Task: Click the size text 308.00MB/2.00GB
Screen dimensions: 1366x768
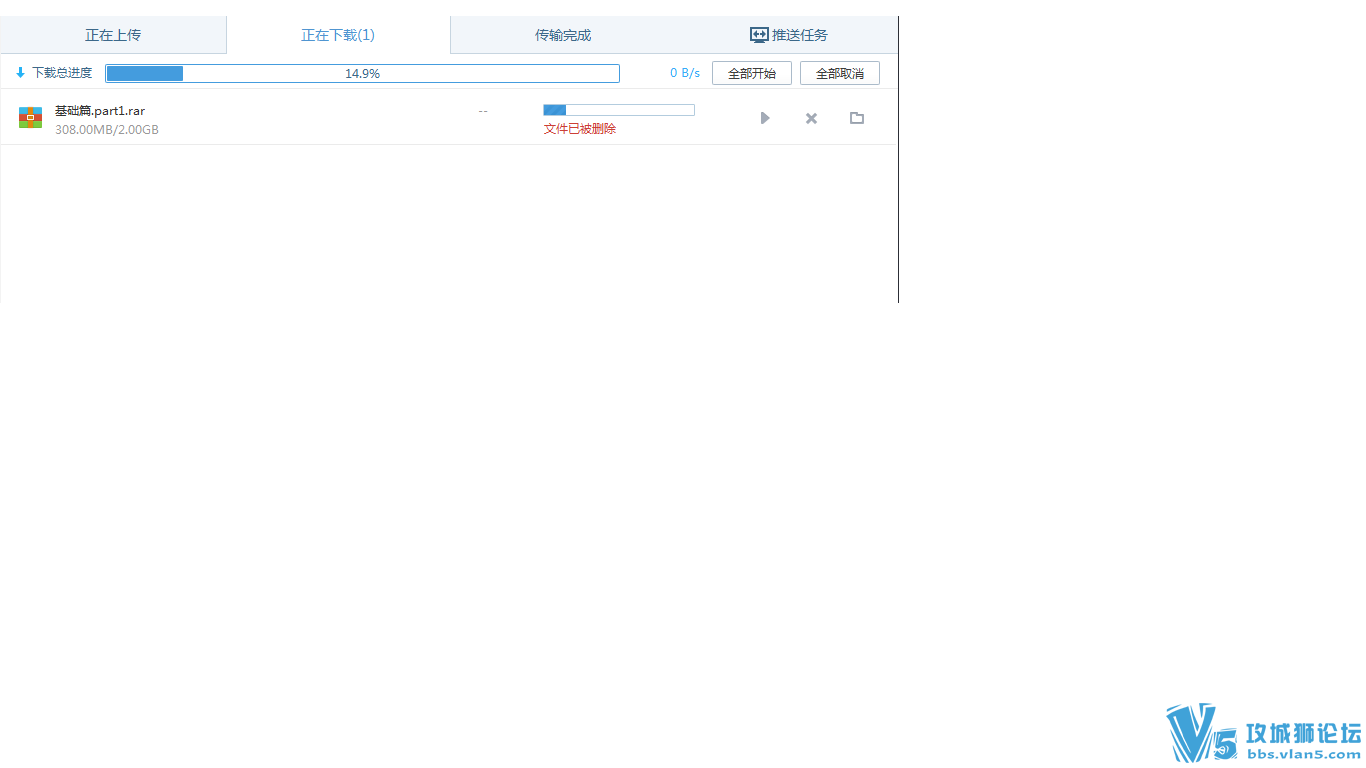Action: (x=107, y=130)
